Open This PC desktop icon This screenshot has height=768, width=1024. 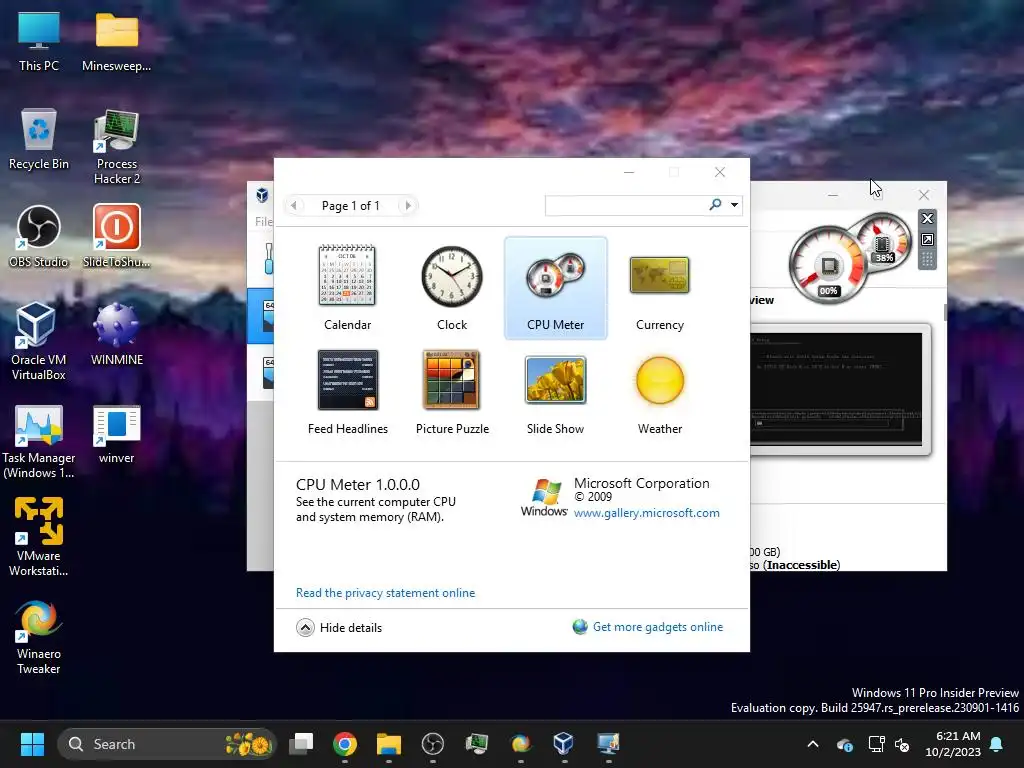[x=39, y=42]
